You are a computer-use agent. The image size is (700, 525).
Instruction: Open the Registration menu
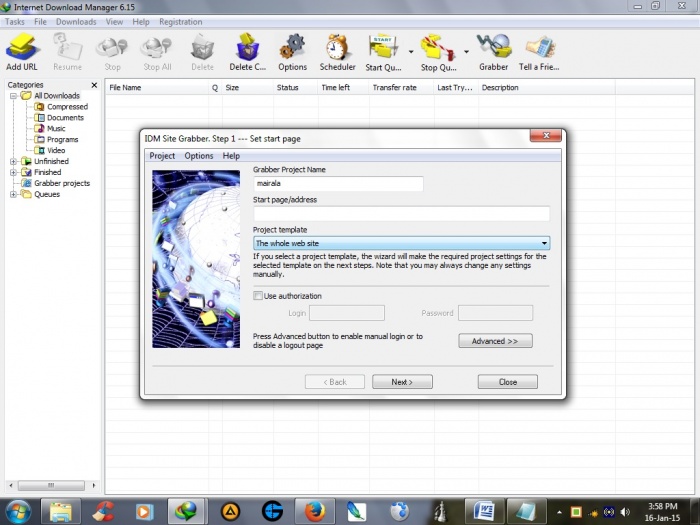[x=180, y=22]
